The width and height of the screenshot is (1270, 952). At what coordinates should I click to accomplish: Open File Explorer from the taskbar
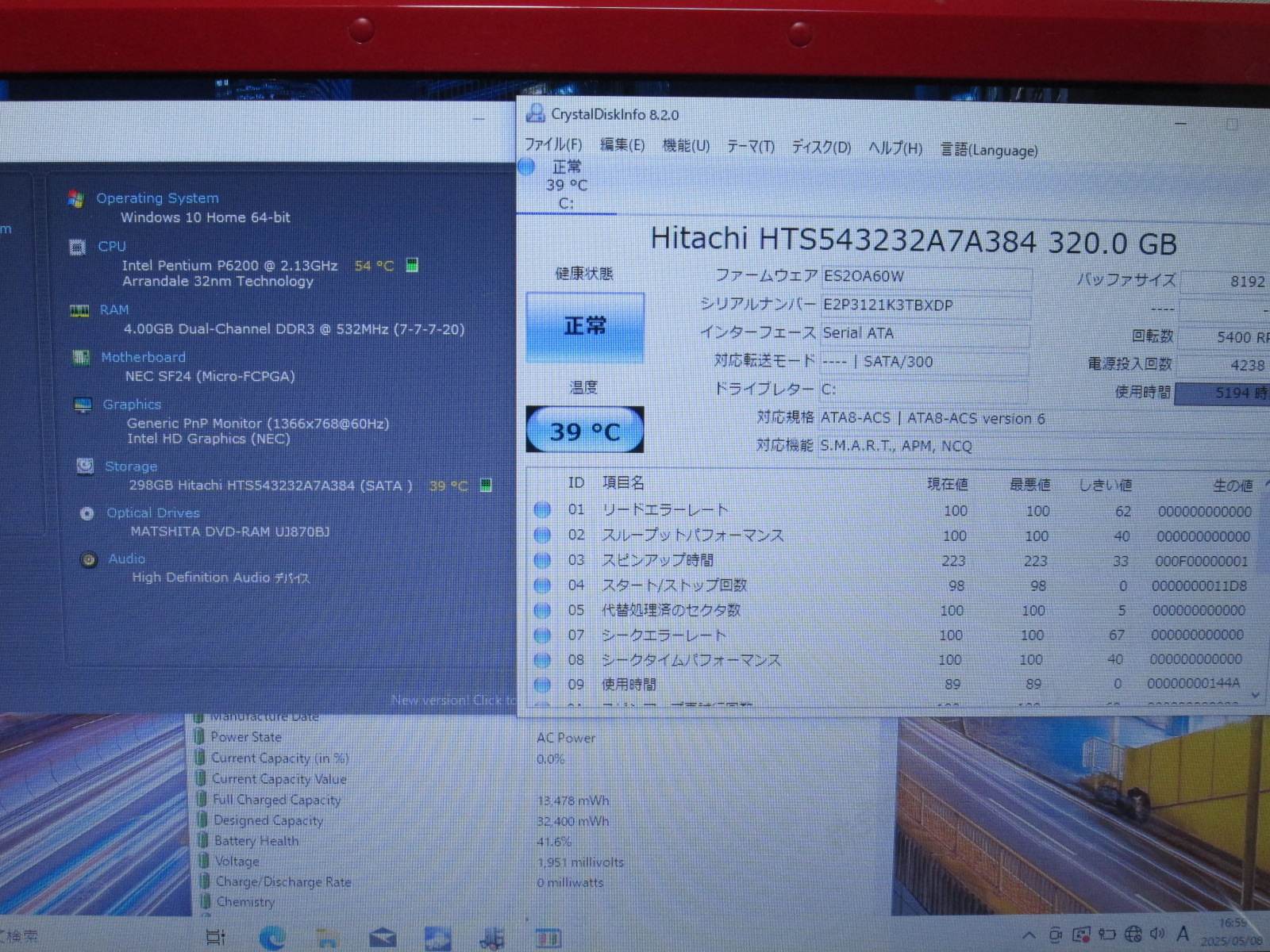click(x=327, y=939)
